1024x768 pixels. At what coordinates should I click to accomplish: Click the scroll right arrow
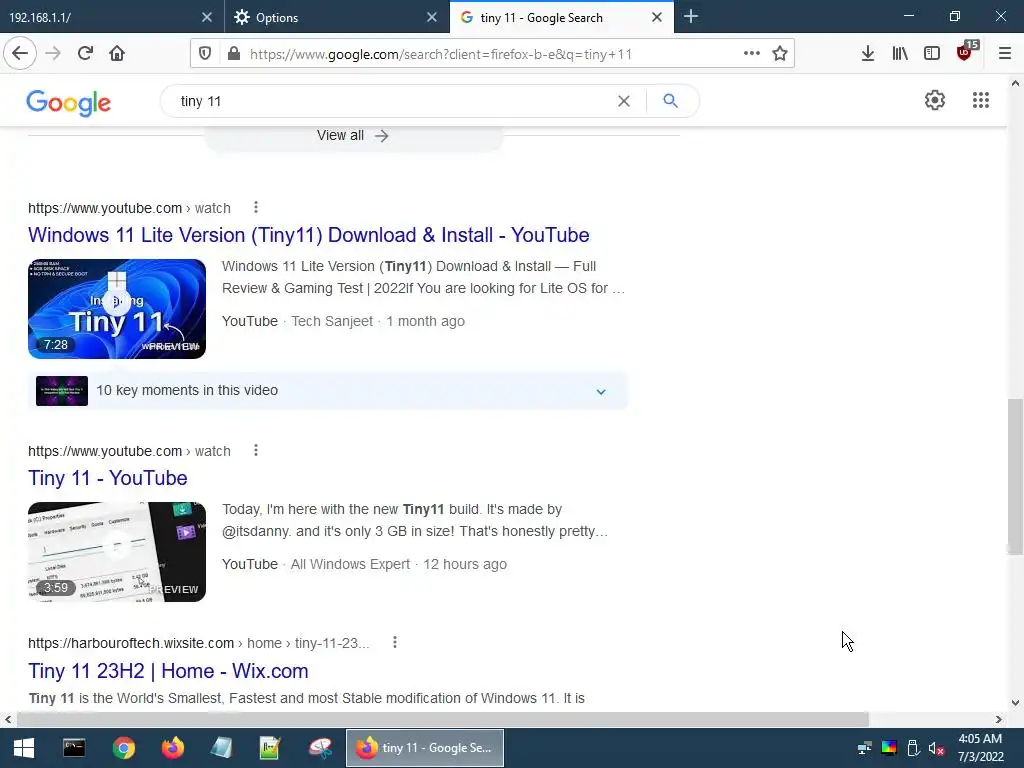coord(999,719)
